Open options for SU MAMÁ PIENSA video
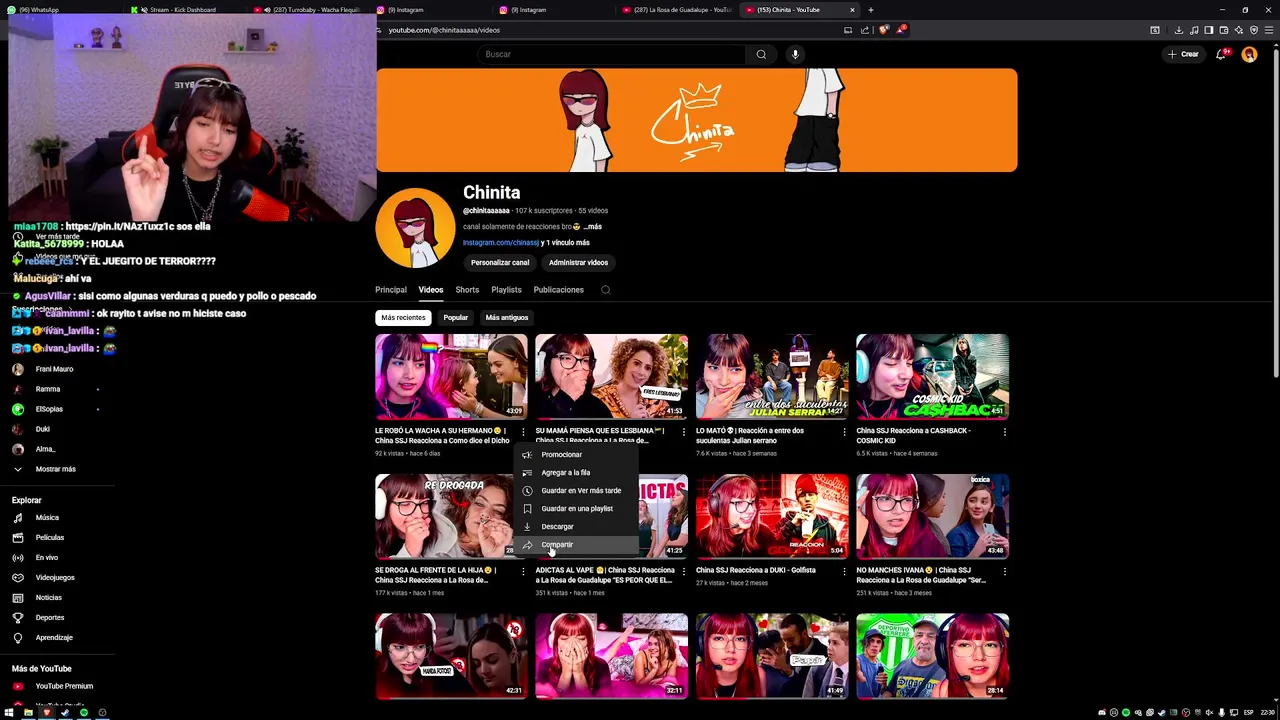Screen dimensions: 1280x720 tap(684, 432)
